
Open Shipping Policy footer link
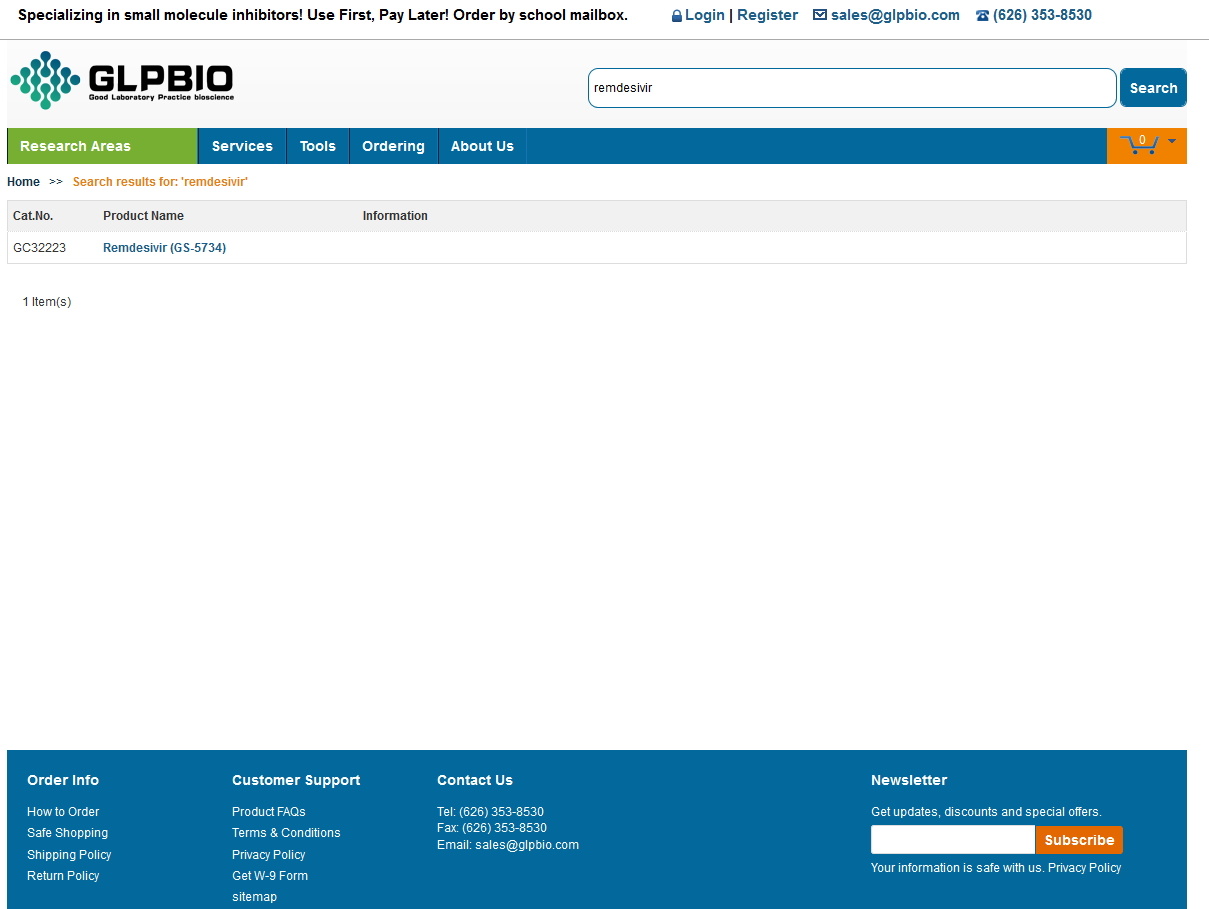[x=69, y=855]
